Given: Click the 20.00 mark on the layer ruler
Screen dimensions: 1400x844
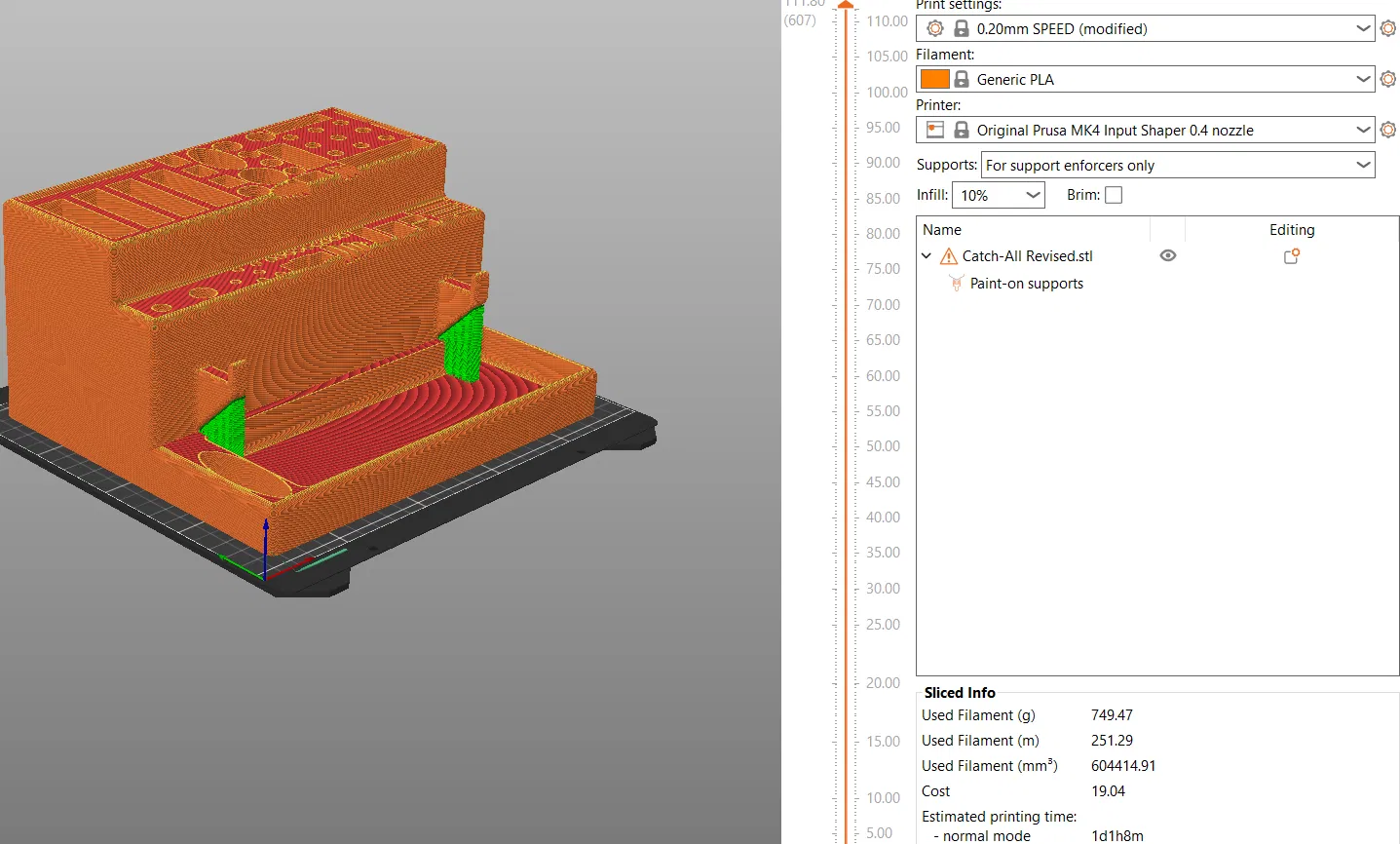Looking at the screenshot, I should click(x=883, y=683).
